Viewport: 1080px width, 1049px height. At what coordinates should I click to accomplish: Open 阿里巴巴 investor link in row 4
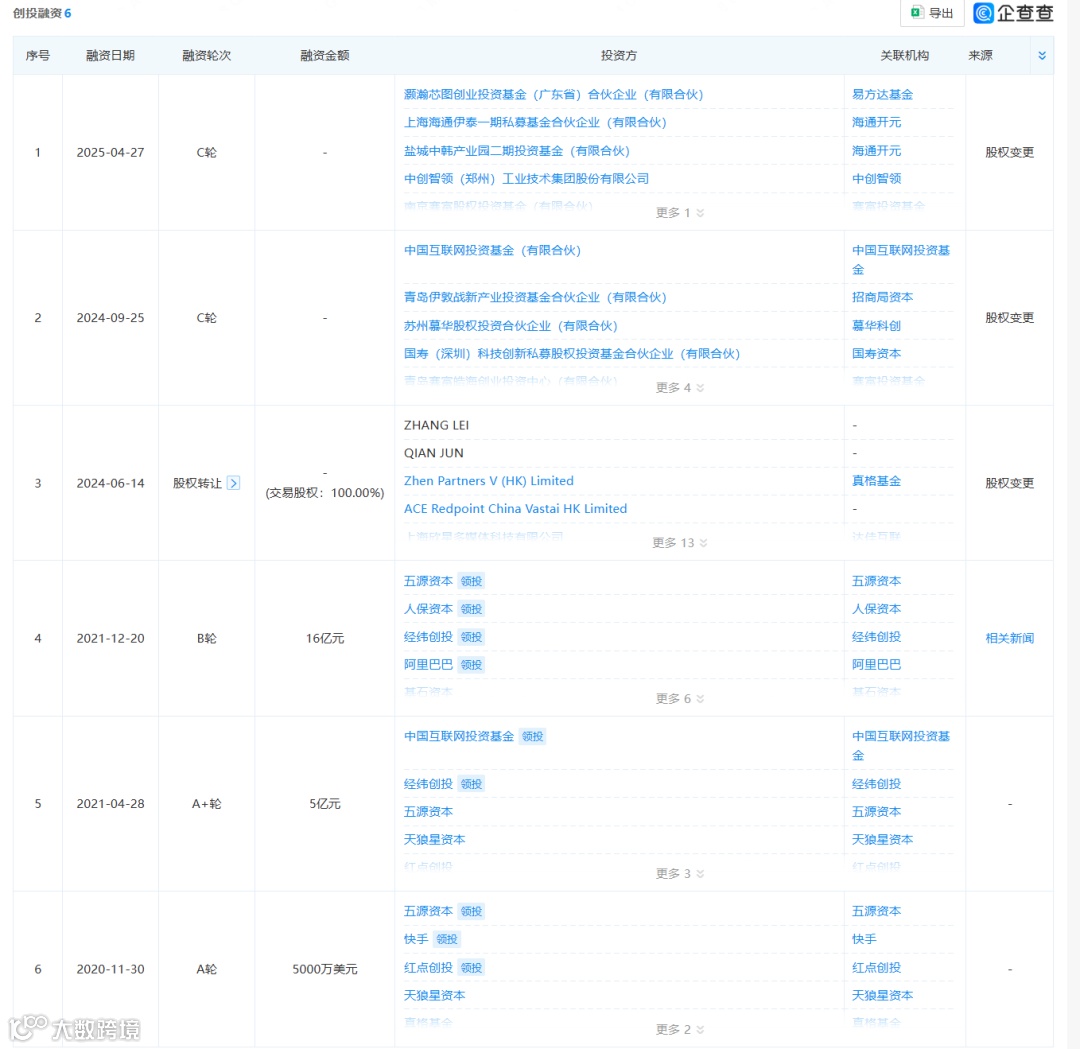tap(428, 665)
